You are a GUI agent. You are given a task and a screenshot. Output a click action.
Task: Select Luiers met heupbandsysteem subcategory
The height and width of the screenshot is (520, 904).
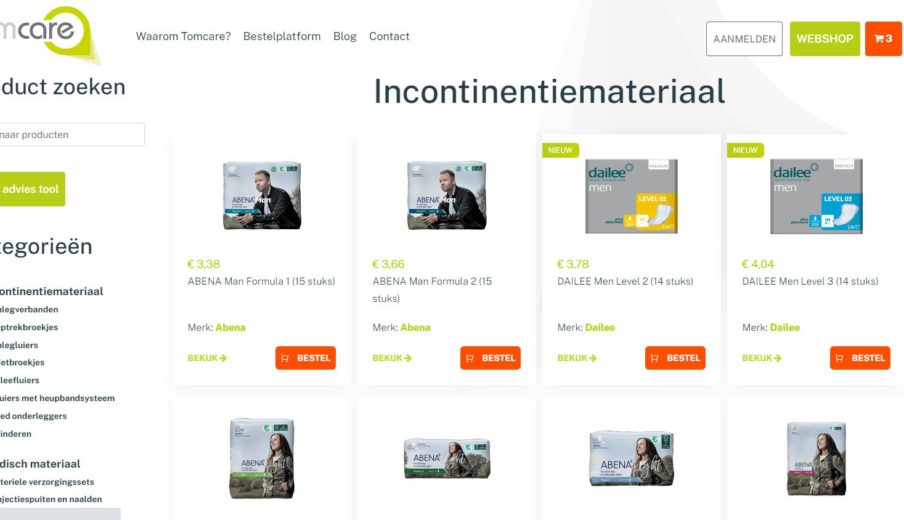coord(58,398)
